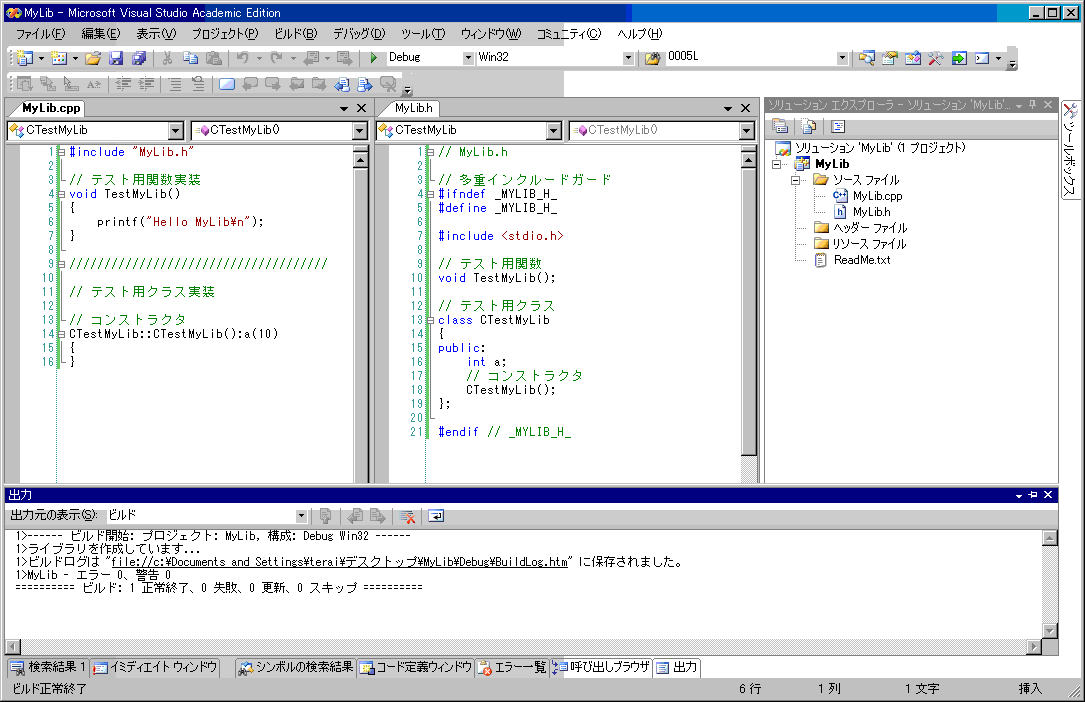
Task: Collapse the ソース ファイル folder node
Action: [796, 180]
